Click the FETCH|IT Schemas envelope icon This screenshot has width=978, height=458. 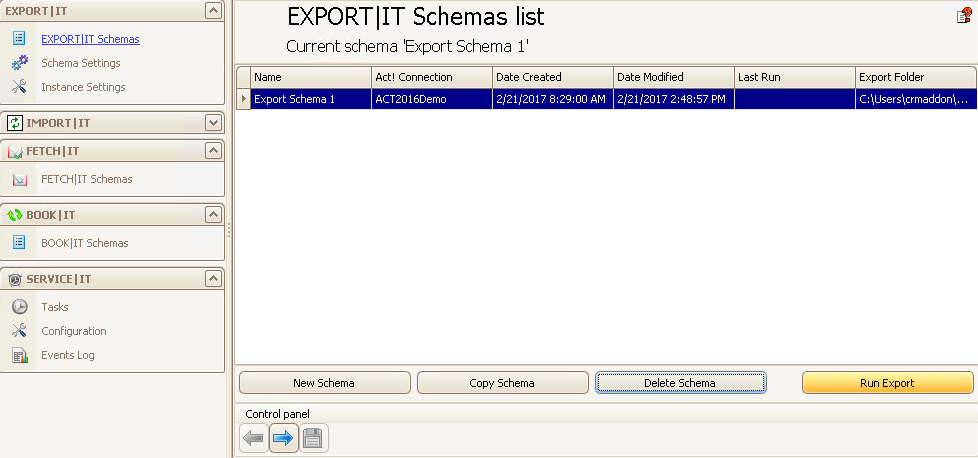click(20, 180)
